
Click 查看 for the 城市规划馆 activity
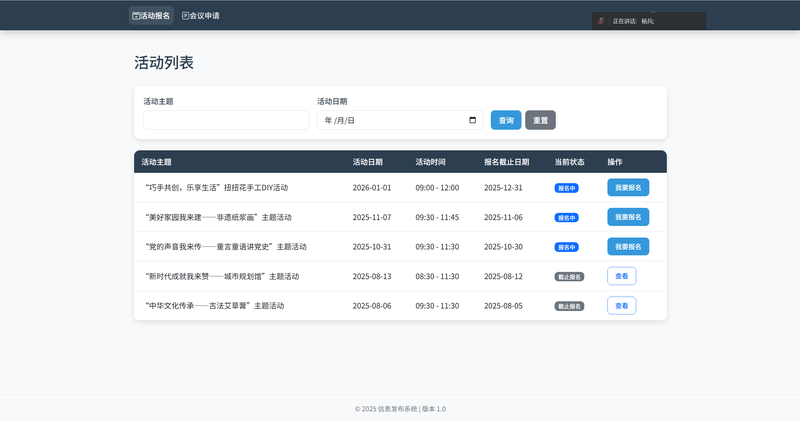(621, 276)
